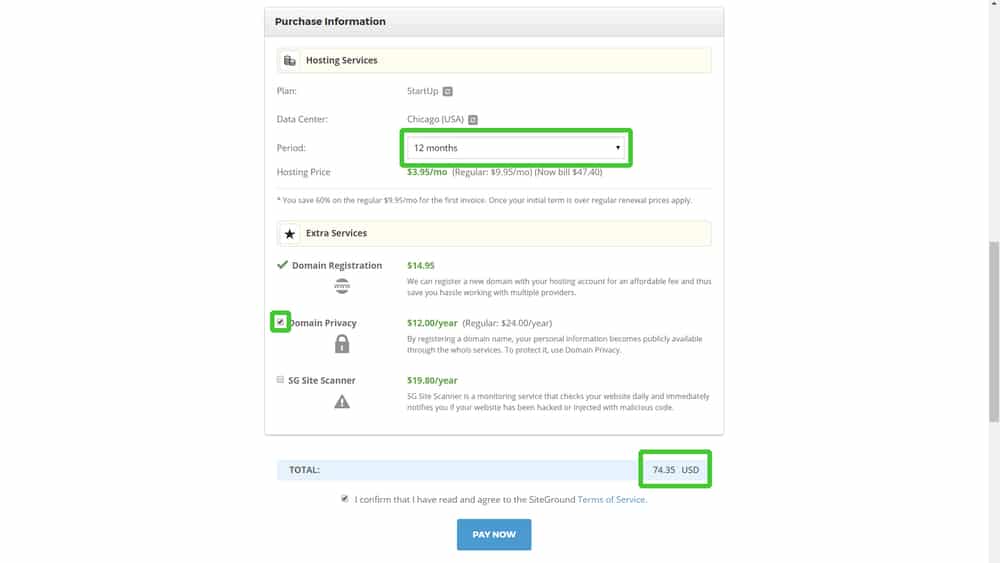Enable the SG Site Scanner checkbox
Image resolution: width=1000 pixels, height=563 pixels.
[x=280, y=379]
